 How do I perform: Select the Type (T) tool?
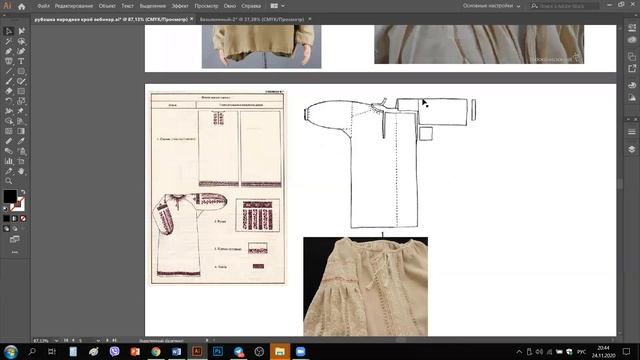pos(21,61)
